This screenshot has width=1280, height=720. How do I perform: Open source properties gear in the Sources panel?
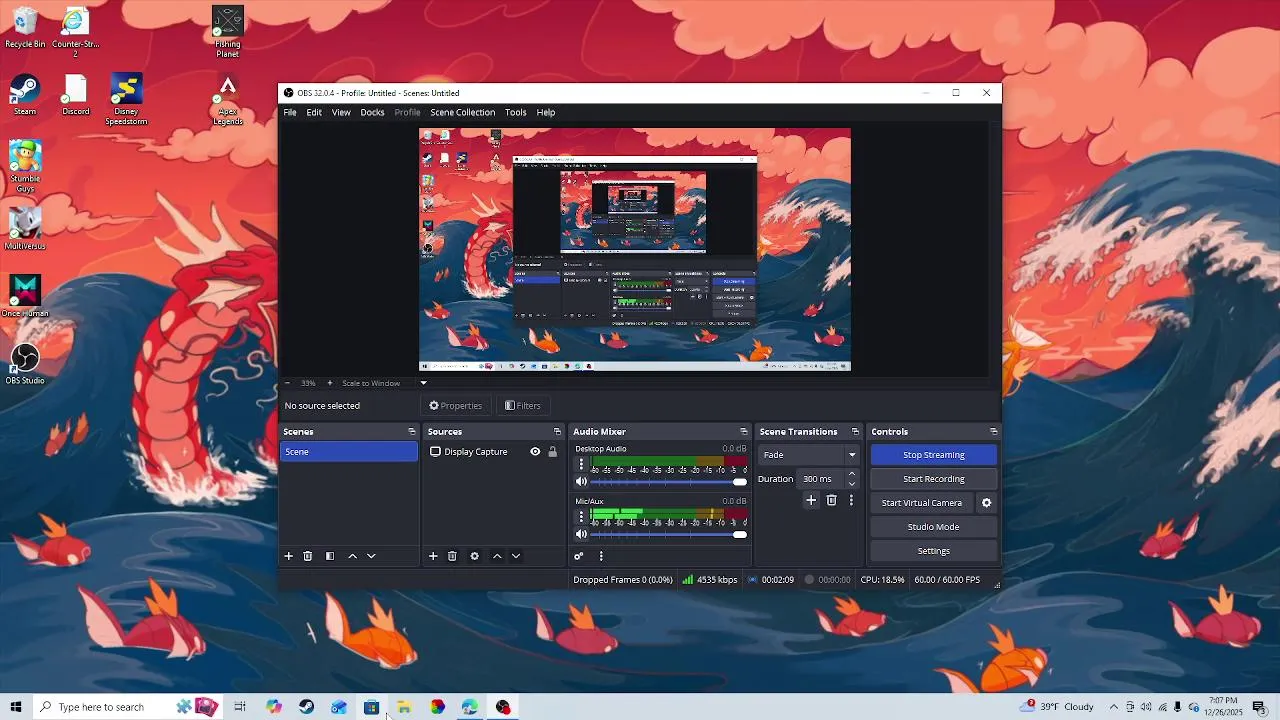(475, 556)
